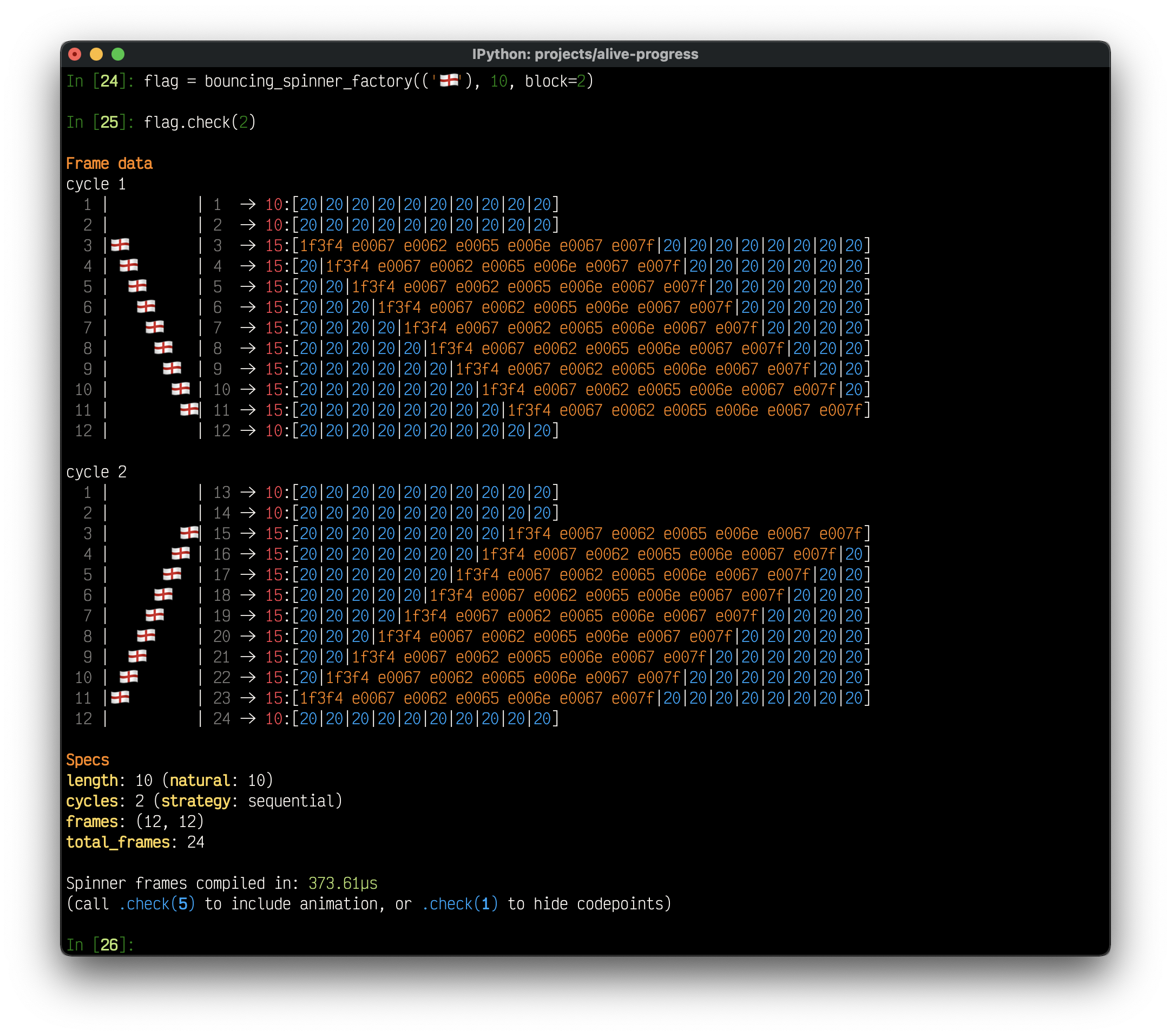The image size is (1171, 1036).
Task: Click the flag emoji in cycle 1 frame 11
Action: [x=189, y=410]
